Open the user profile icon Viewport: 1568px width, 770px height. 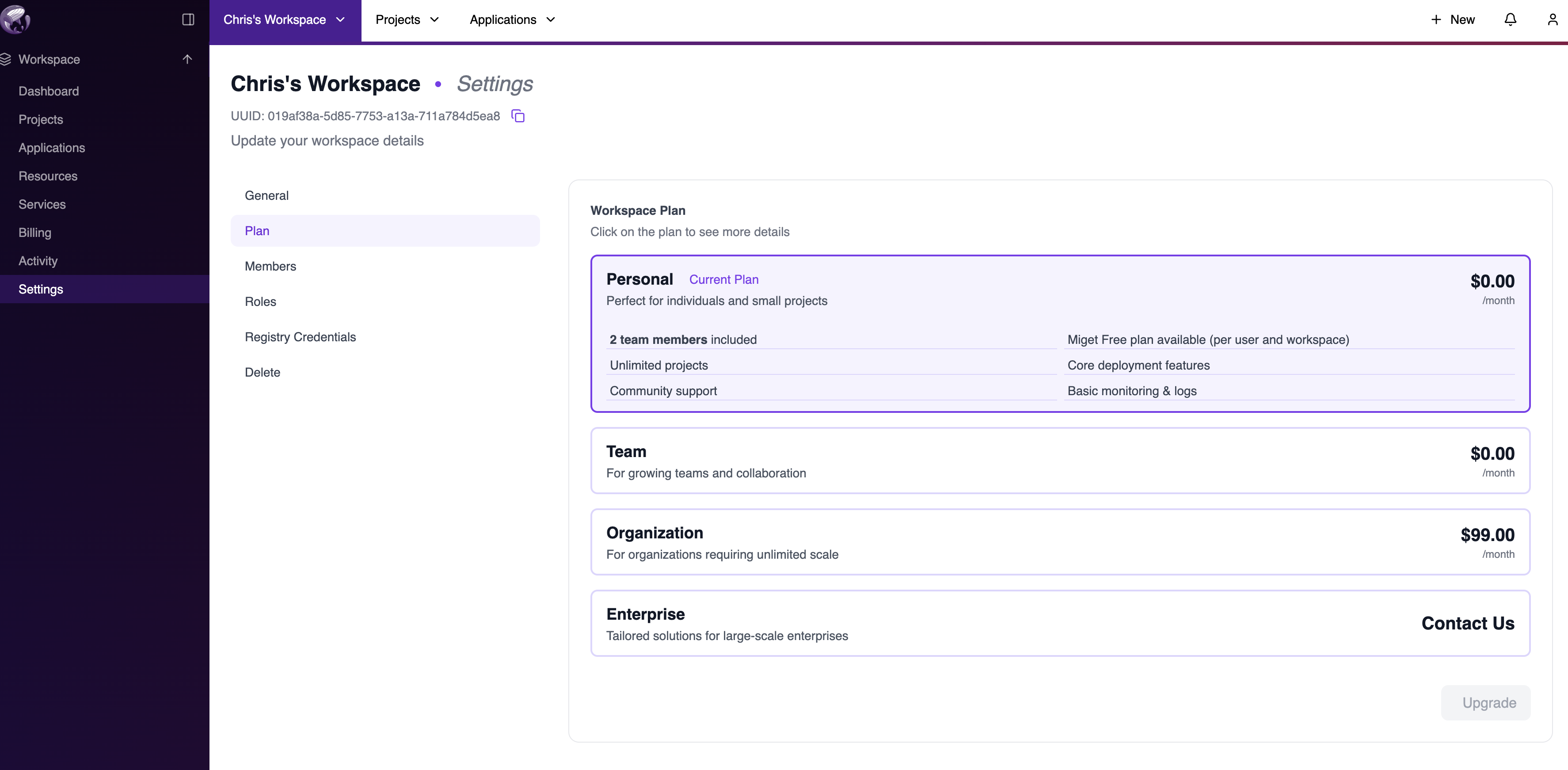pyautogui.click(x=1553, y=19)
